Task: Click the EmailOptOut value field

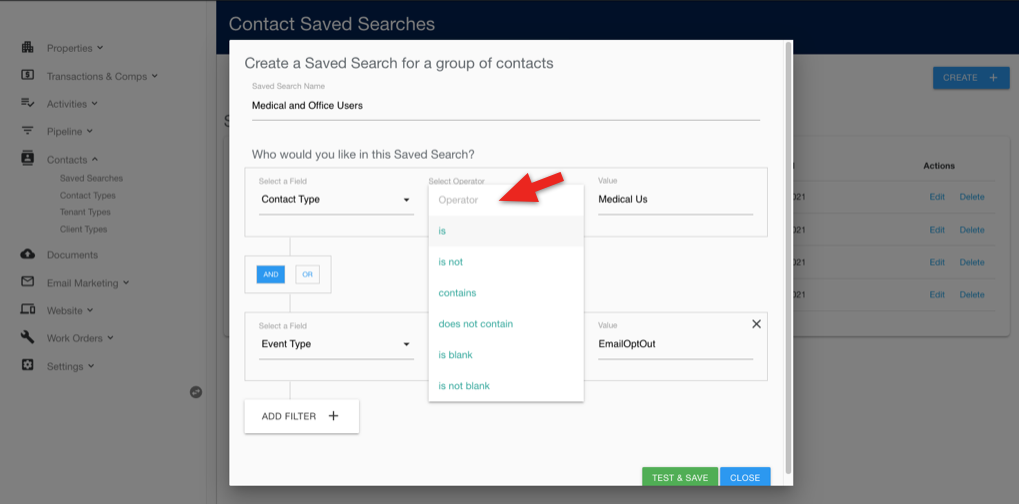Action: [675, 344]
